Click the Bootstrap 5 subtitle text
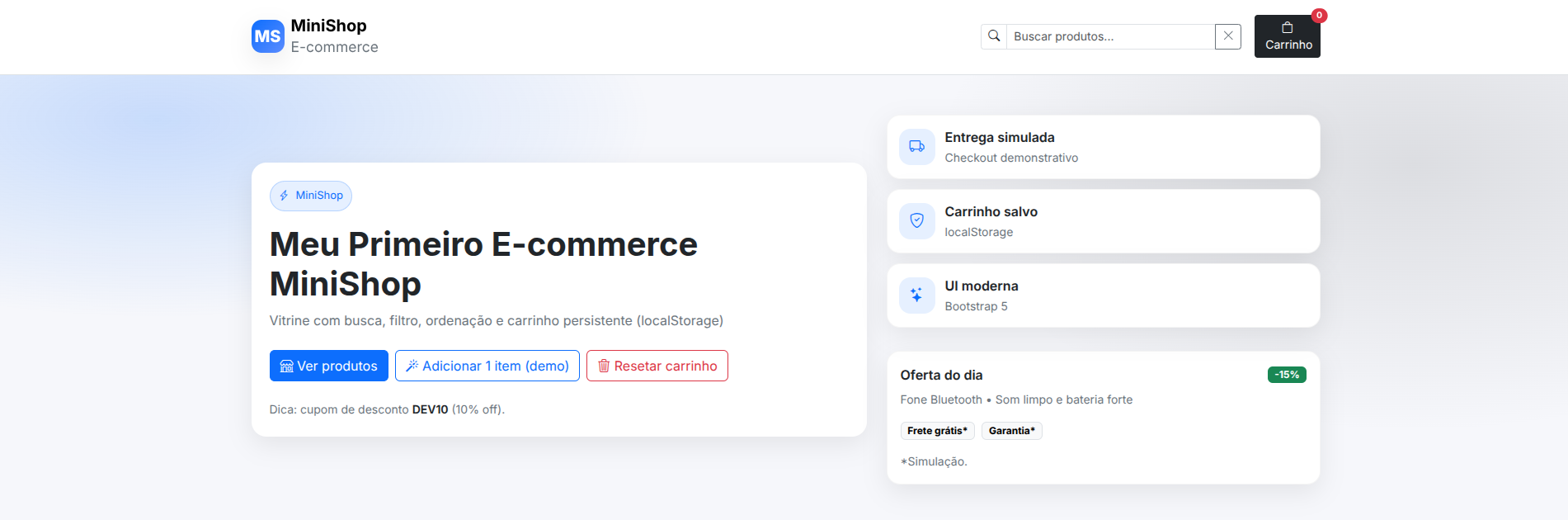1568x520 pixels. tap(977, 306)
